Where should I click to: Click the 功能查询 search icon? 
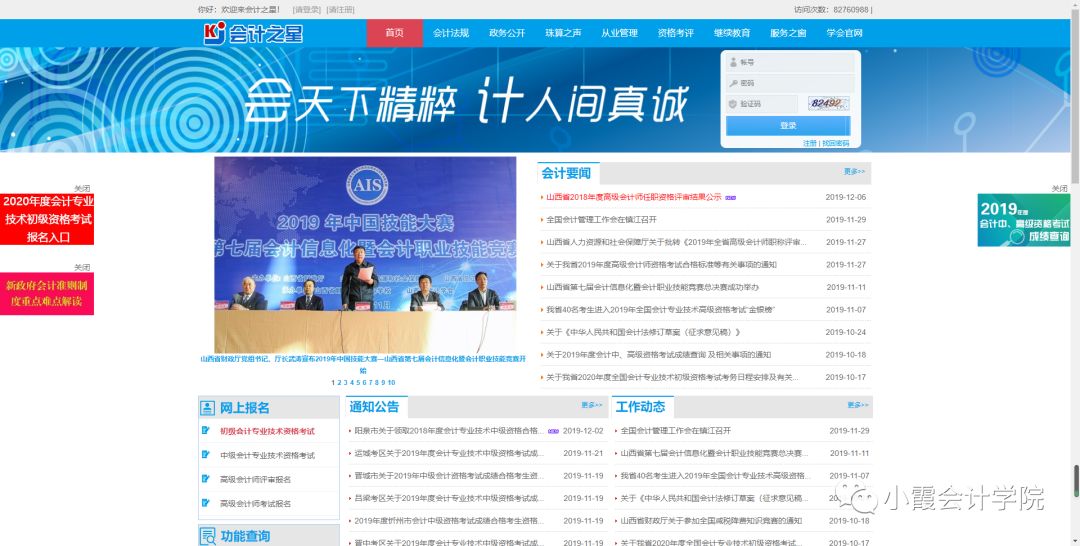point(207,536)
